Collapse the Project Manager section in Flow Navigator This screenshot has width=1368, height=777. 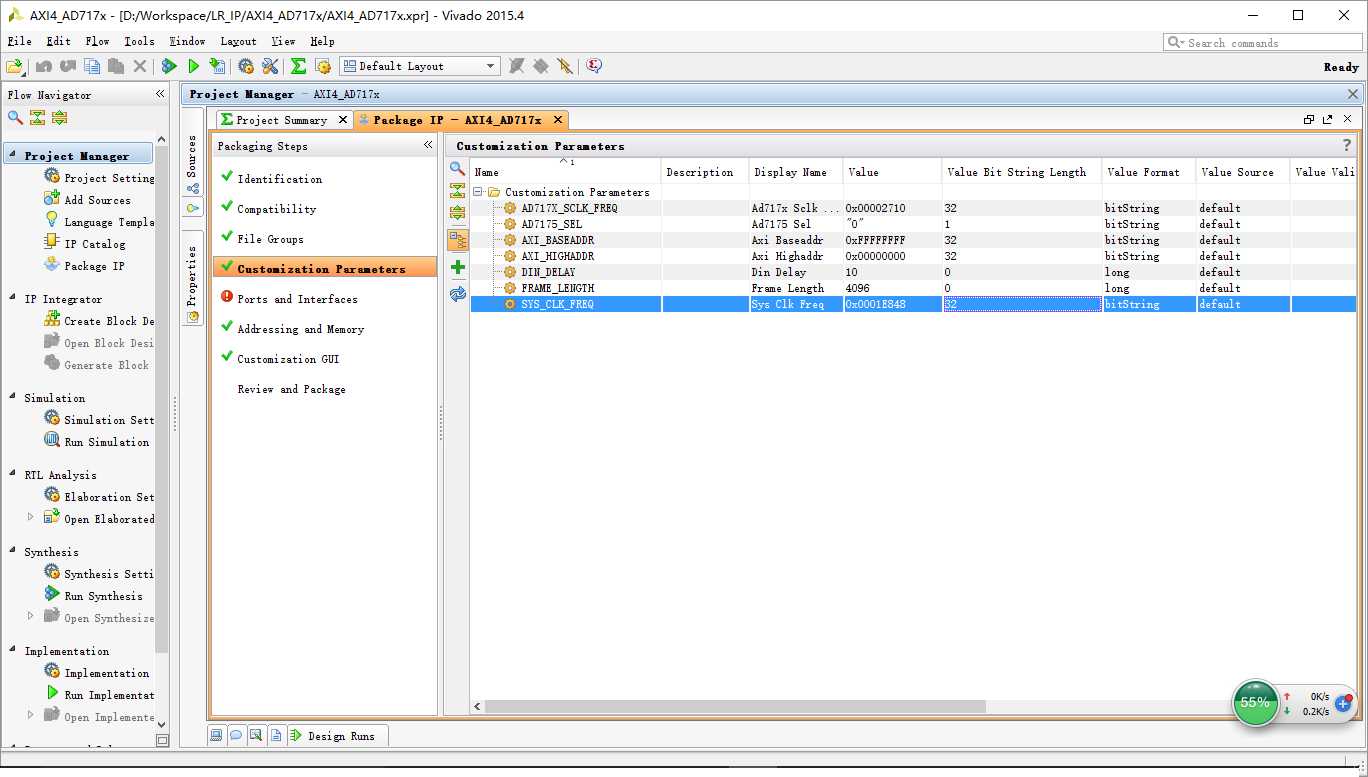click(x=12, y=155)
